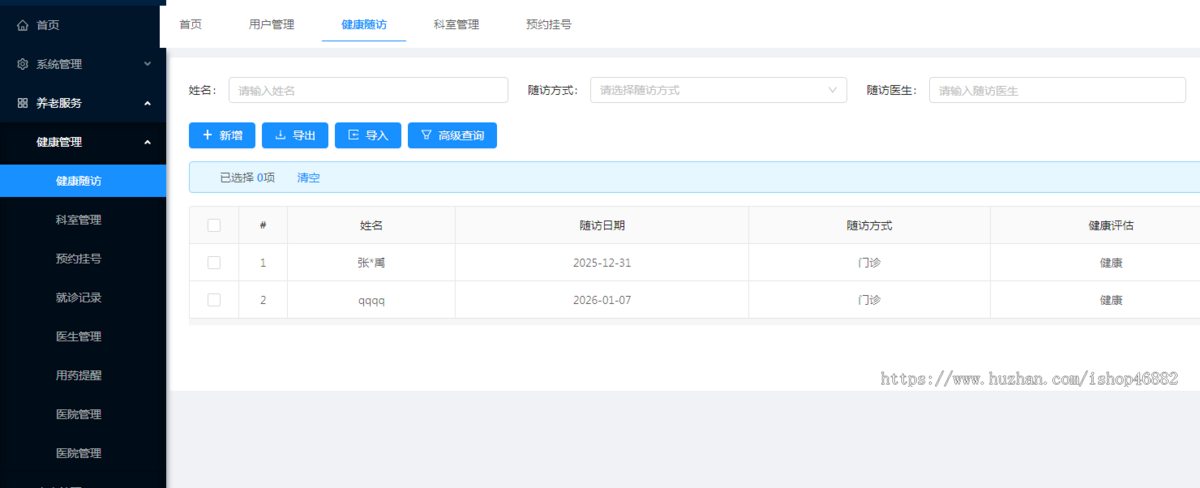Collapse the 健康管理 chevron
The image size is (1200, 488).
(147, 142)
